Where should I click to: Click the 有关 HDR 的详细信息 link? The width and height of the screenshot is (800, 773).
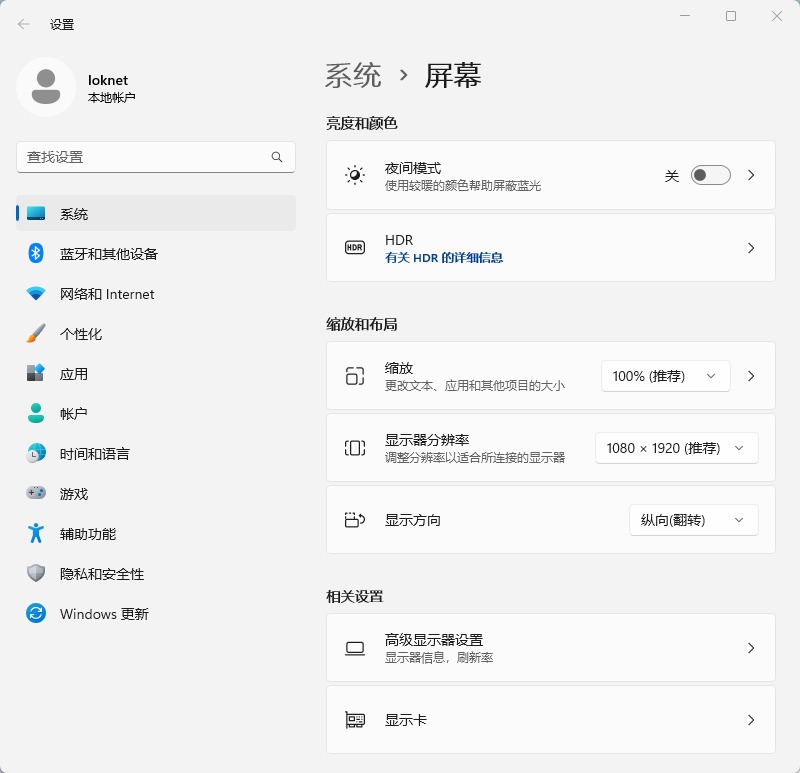point(444,258)
